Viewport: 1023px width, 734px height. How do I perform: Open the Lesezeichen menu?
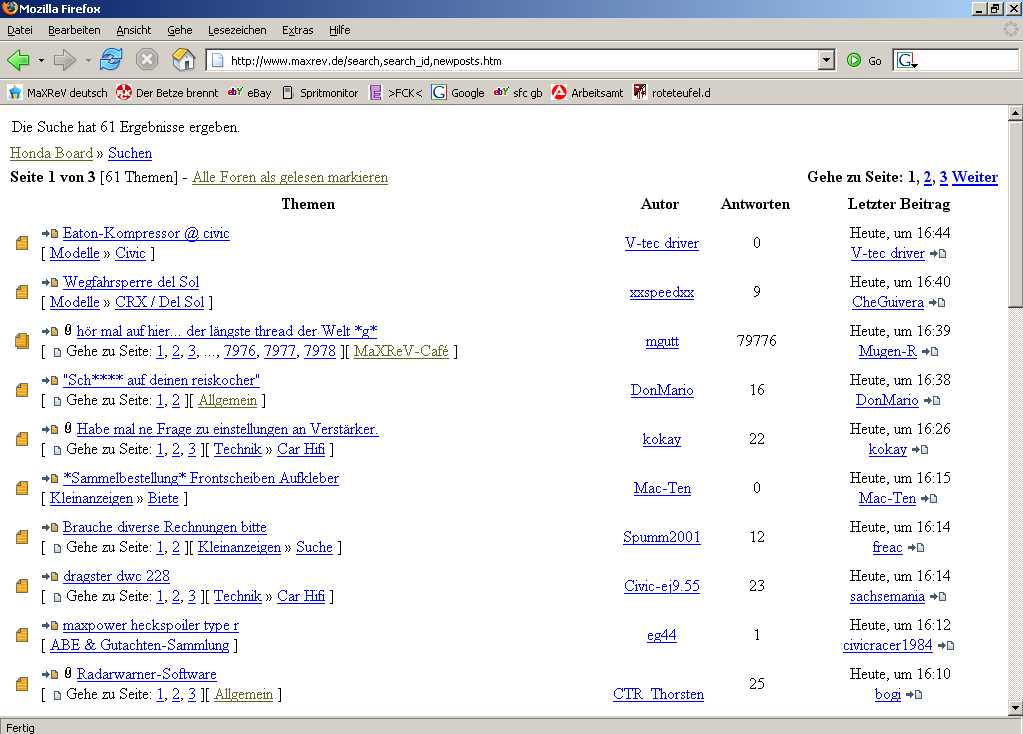click(238, 30)
